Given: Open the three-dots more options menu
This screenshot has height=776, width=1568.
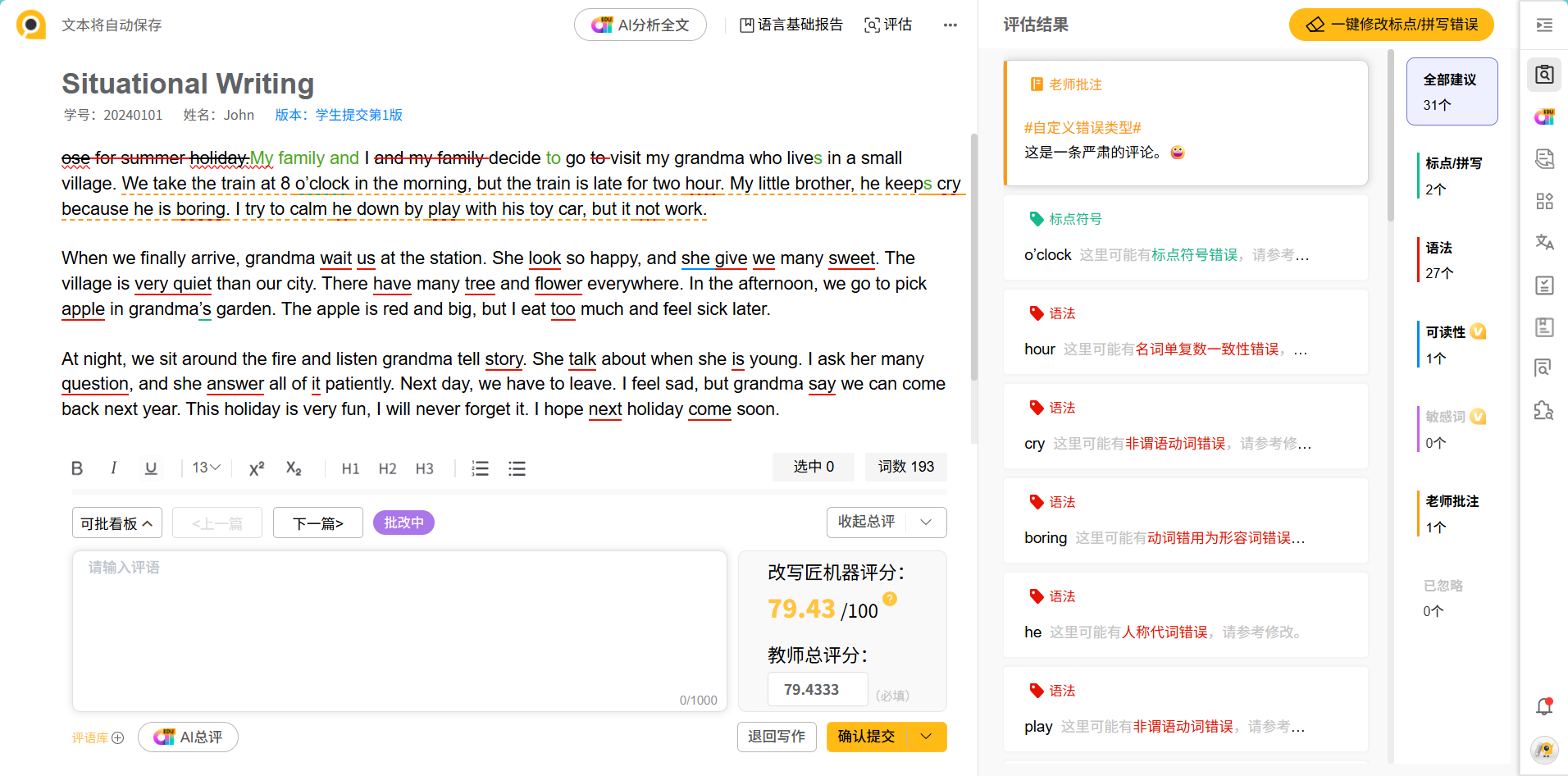Looking at the screenshot, I should click(950, 25).
